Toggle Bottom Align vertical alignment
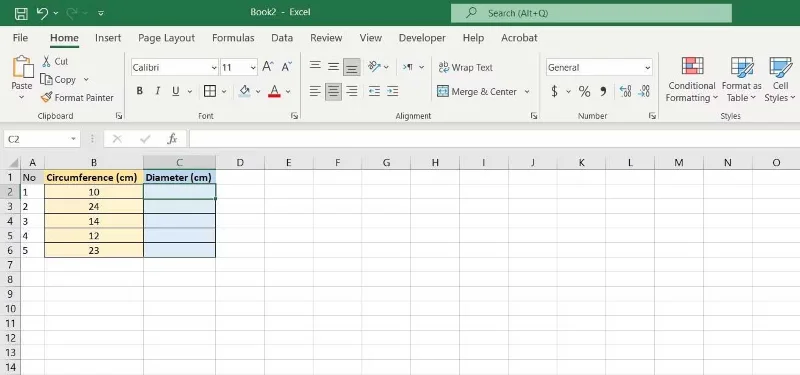The height and width of the screenshot is (375, 800). (352, 67)
